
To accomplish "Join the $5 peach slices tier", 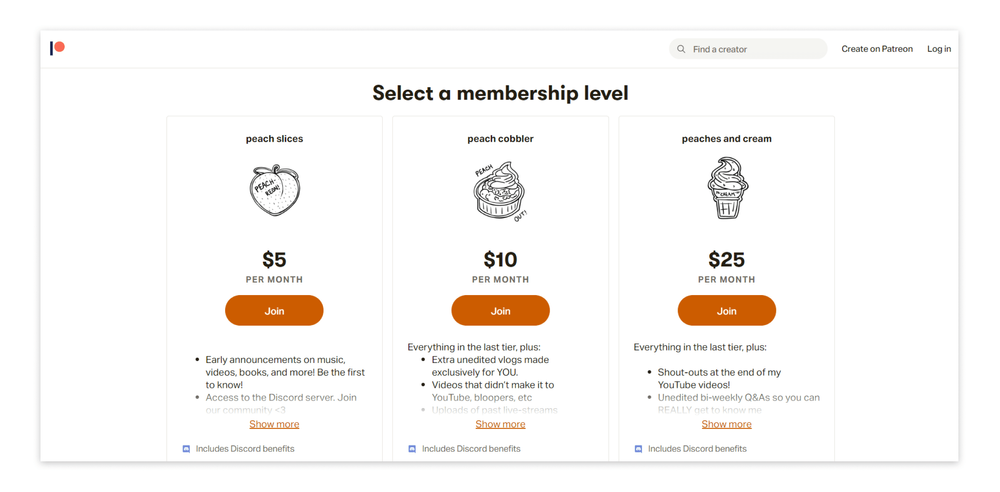I will (x=274, y=311).
